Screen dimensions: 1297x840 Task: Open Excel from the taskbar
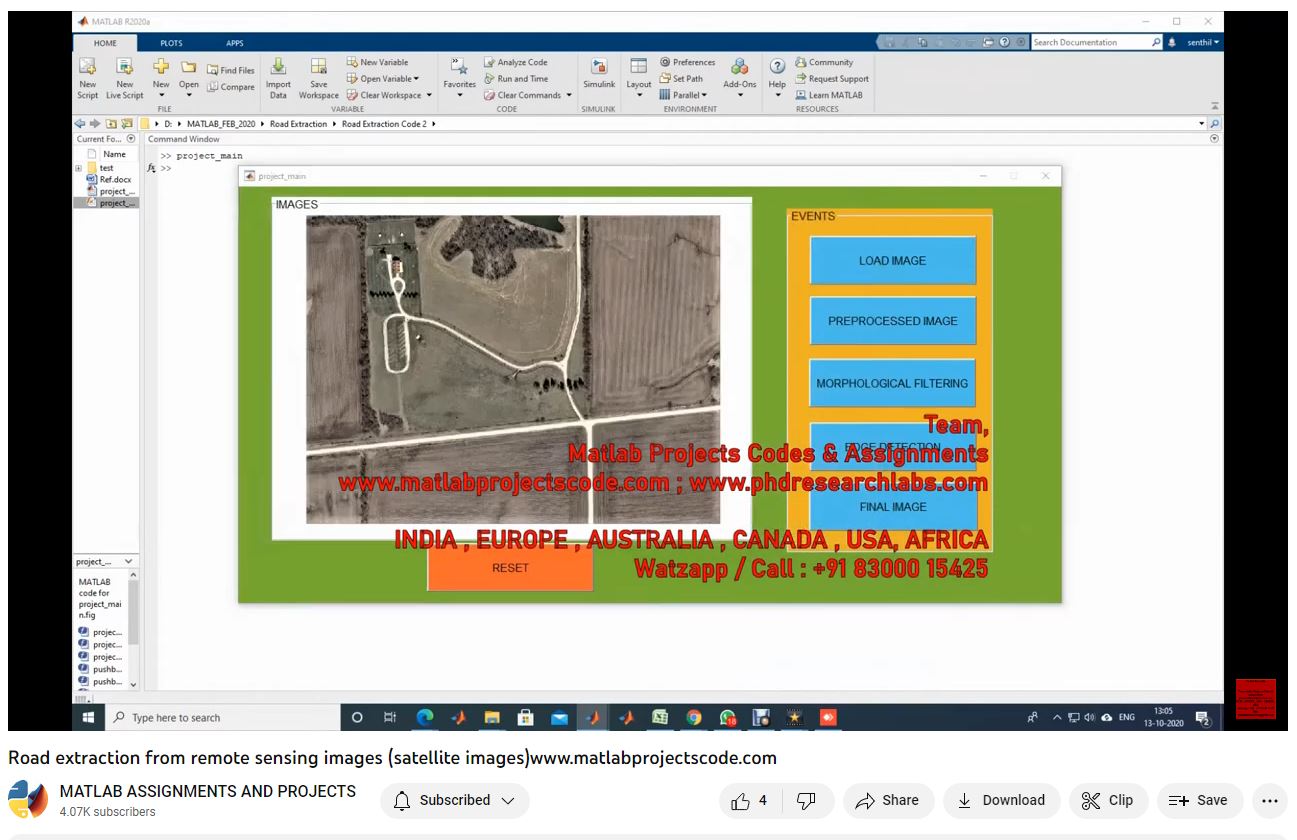click(x=660, y=717)
